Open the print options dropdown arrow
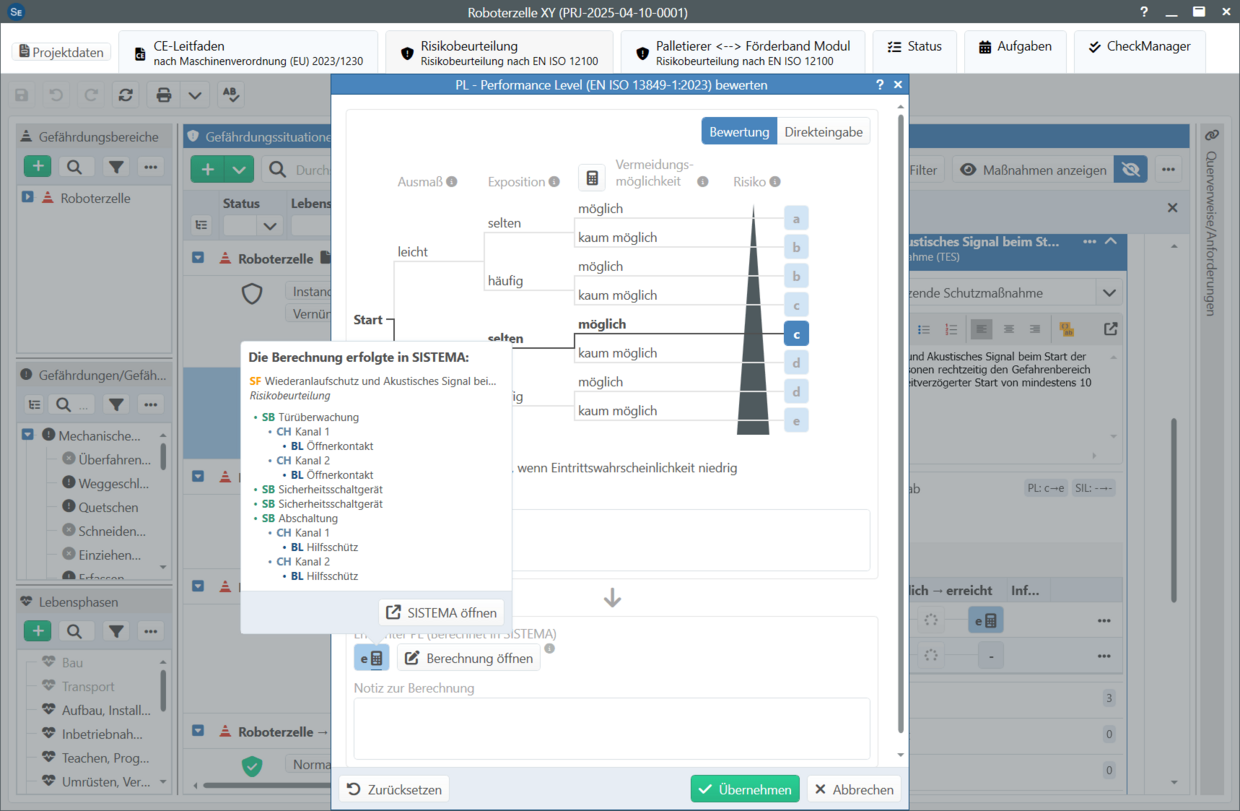The height and width of the screenshot is (811, 1240). [x=194, y=95]
